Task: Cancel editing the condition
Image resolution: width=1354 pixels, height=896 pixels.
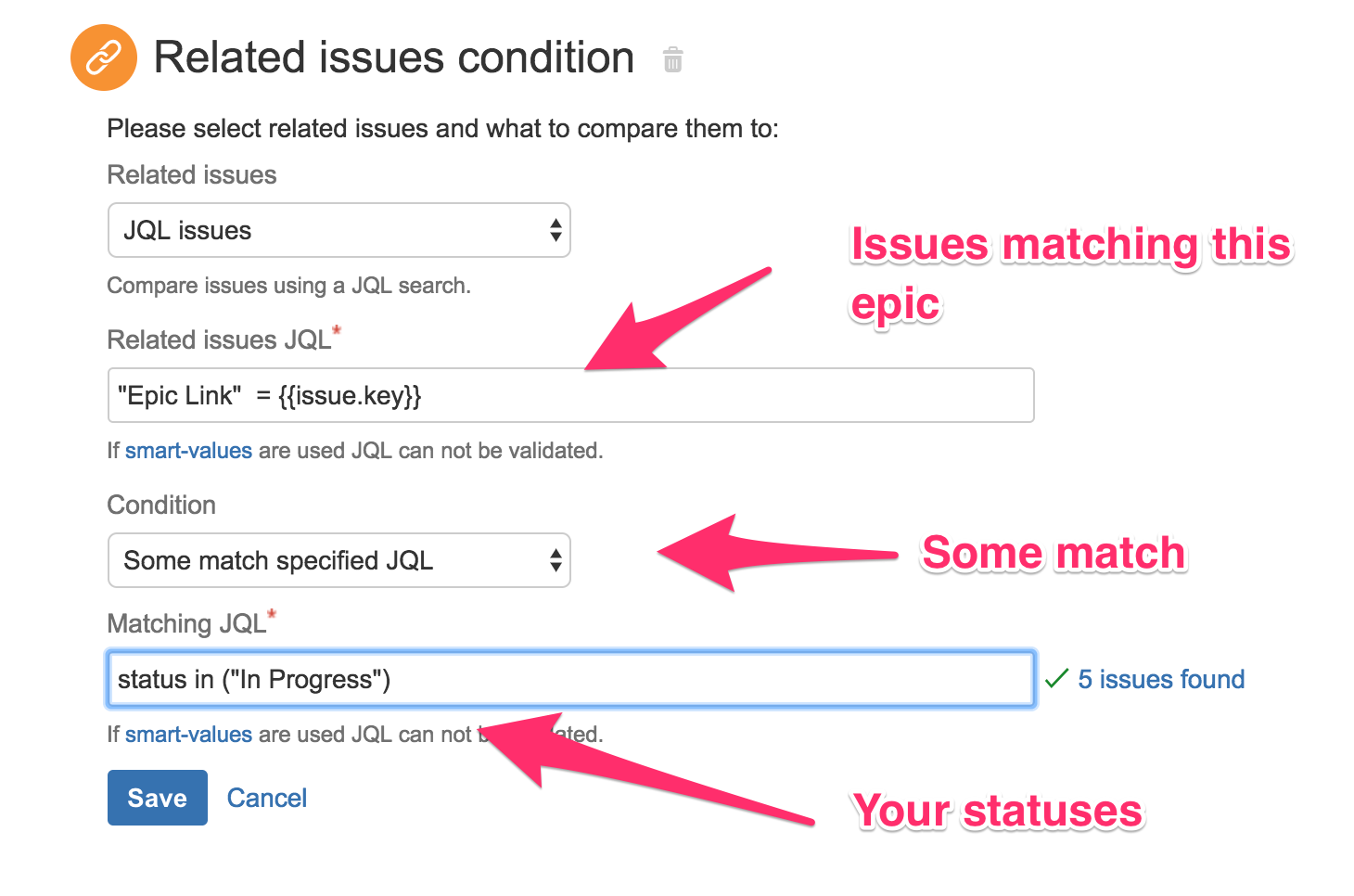Action: click(x=267, y=798)
